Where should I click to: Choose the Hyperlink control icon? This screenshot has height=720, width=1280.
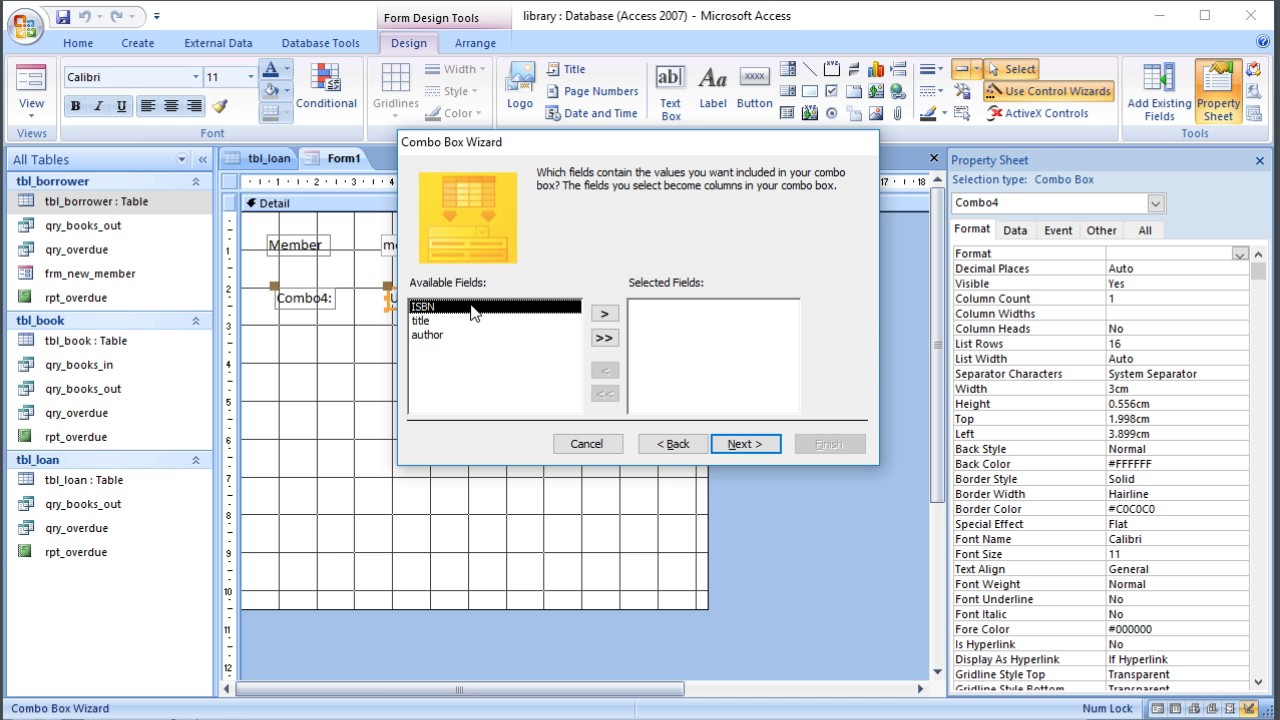898,91
